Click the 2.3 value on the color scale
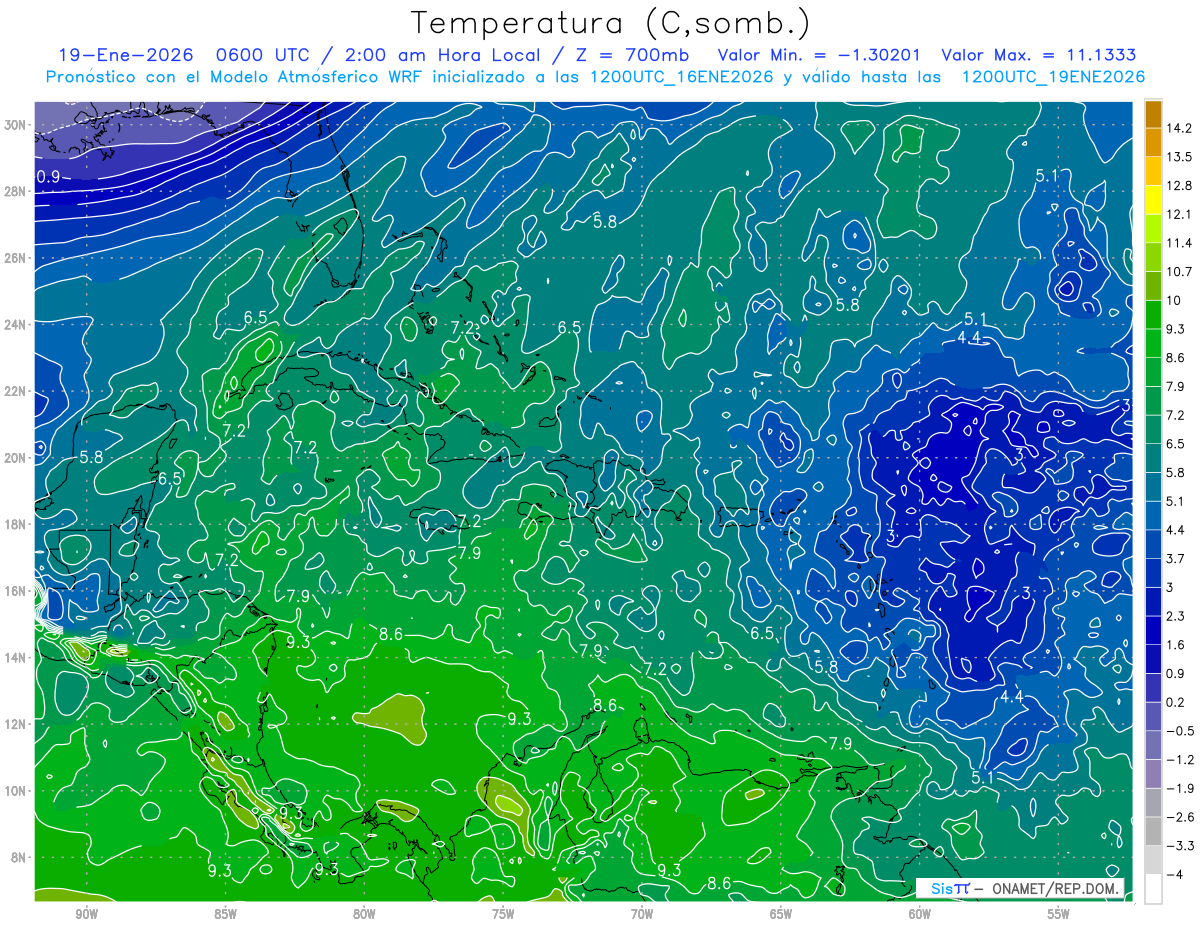The width and height of the screenshot is (1200, 927). pos(1175,615)
